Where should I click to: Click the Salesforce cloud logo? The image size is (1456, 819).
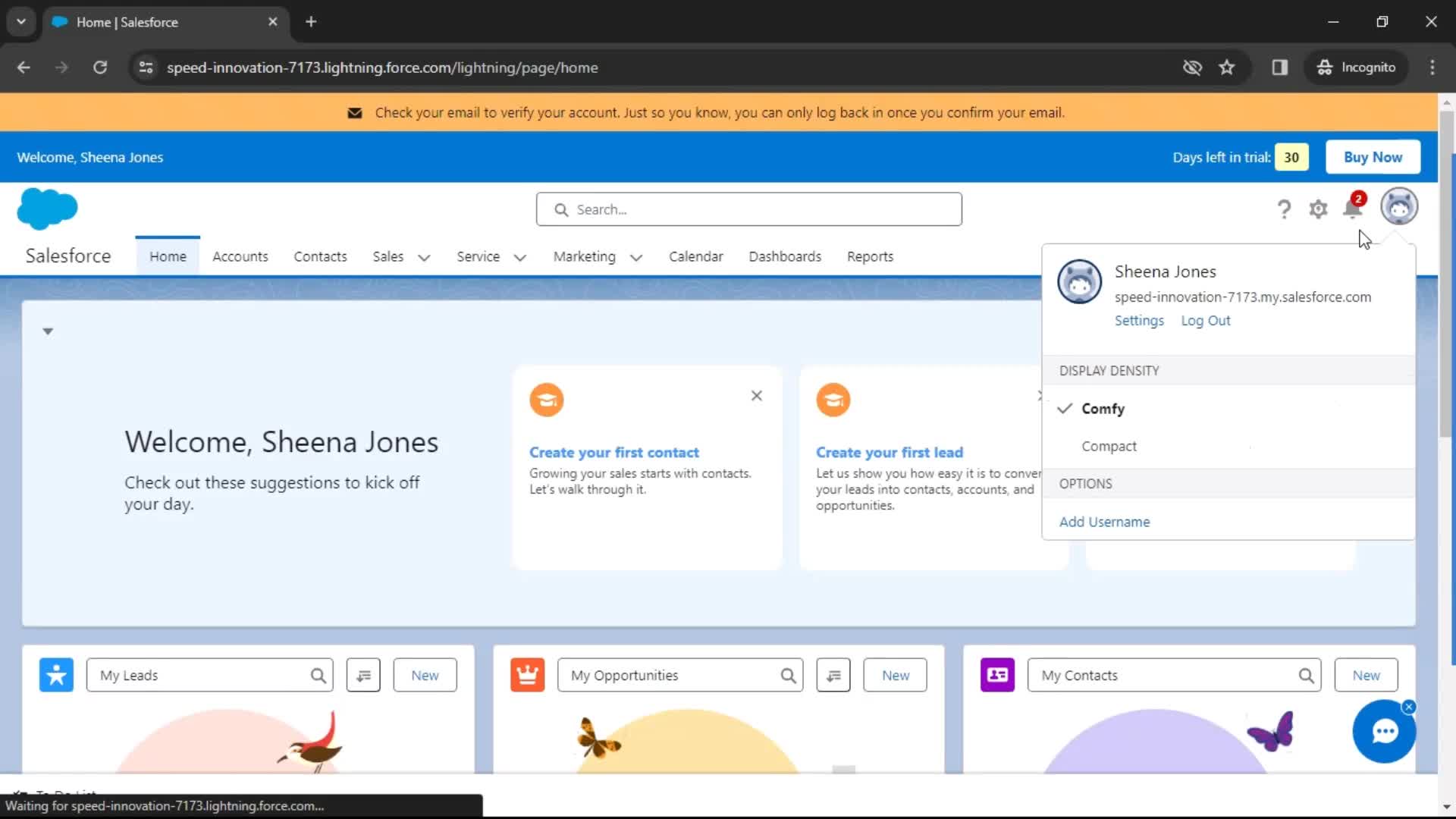47,209
